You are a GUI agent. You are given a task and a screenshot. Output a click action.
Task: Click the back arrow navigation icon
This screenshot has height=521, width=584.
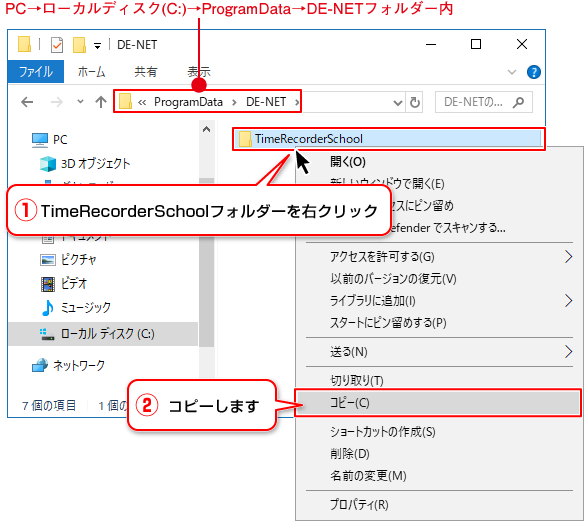[27, 102]
